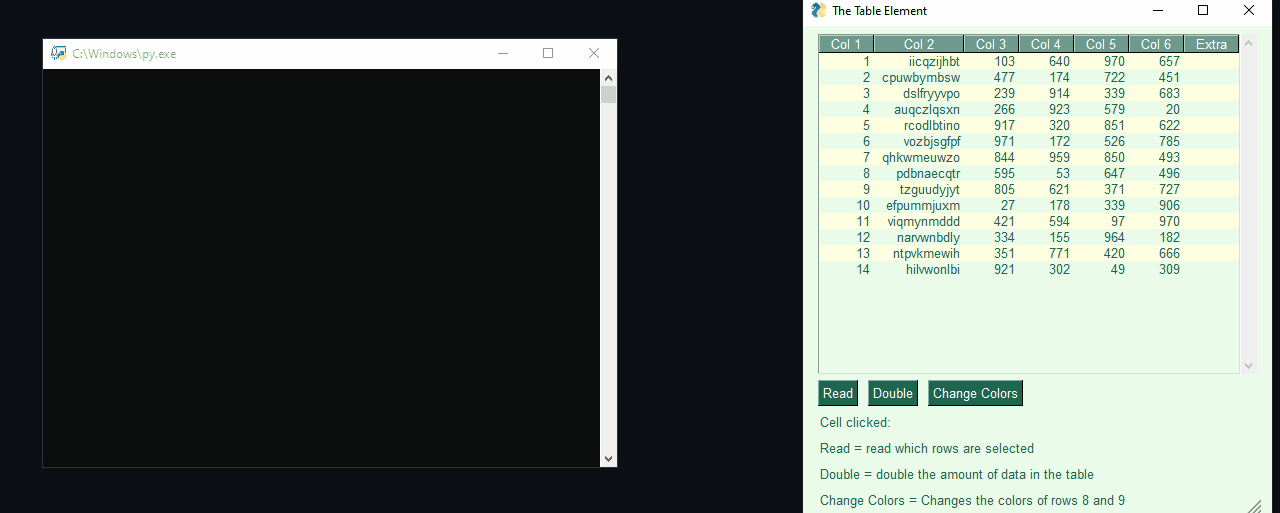
Task: Click the Col 1 column header
Action: click(846, 44)
